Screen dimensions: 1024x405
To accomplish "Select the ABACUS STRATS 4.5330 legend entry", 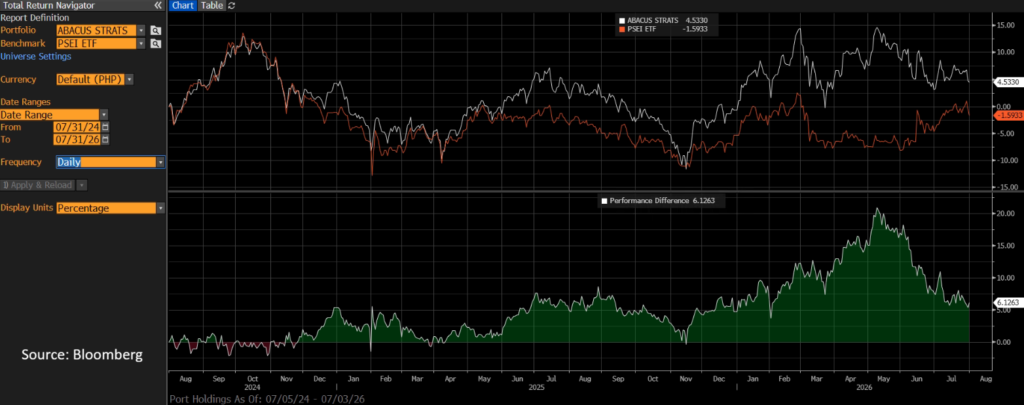I will [x=663, y=20].
